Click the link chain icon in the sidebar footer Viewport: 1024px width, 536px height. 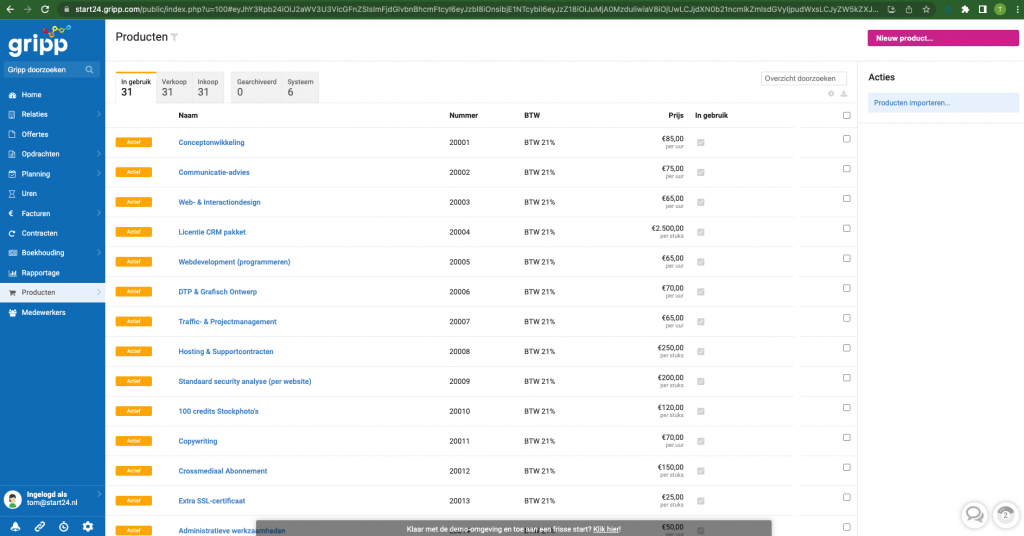(x=40, y=526)
